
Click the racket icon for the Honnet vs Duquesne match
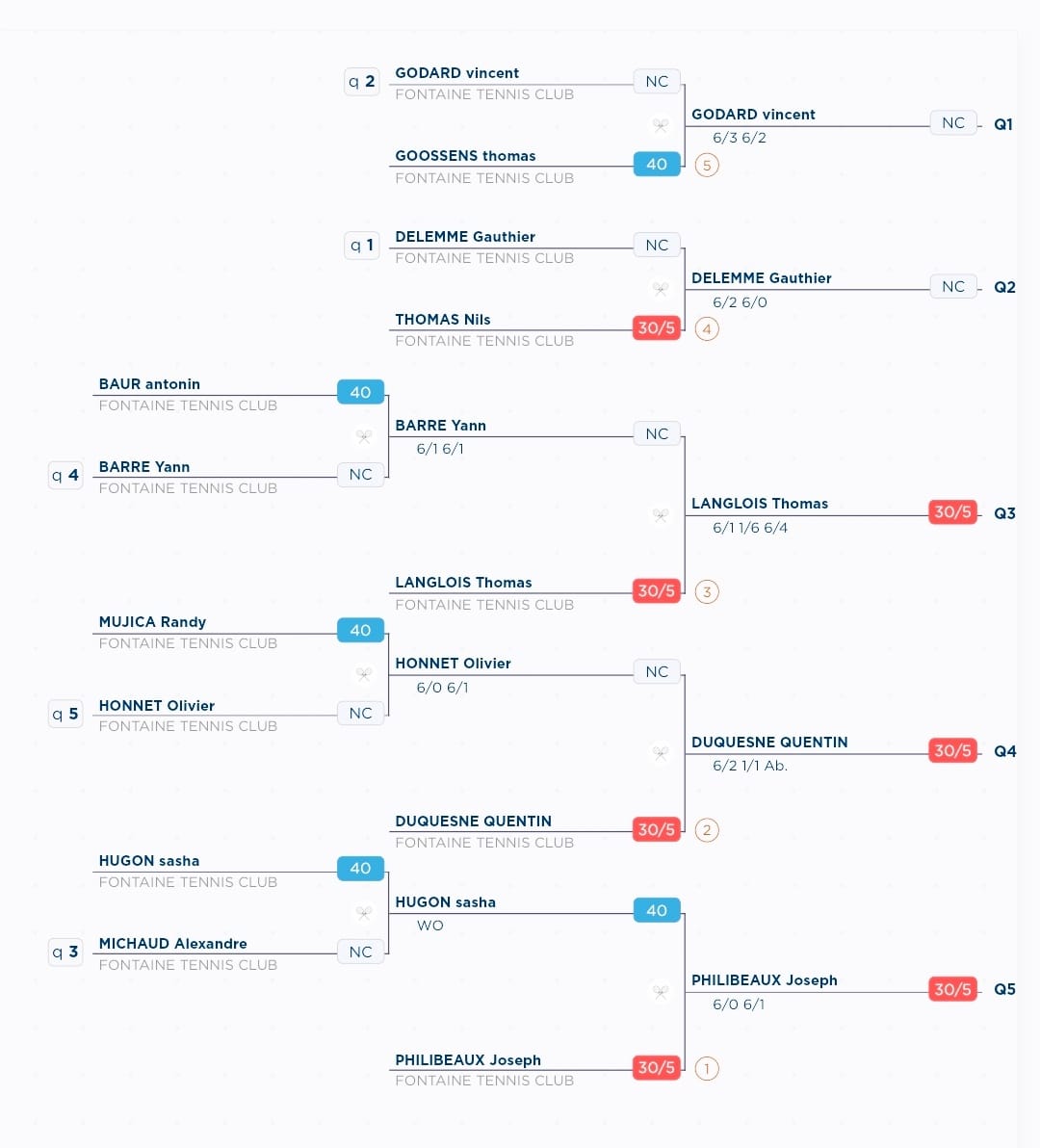click(661, 752)
